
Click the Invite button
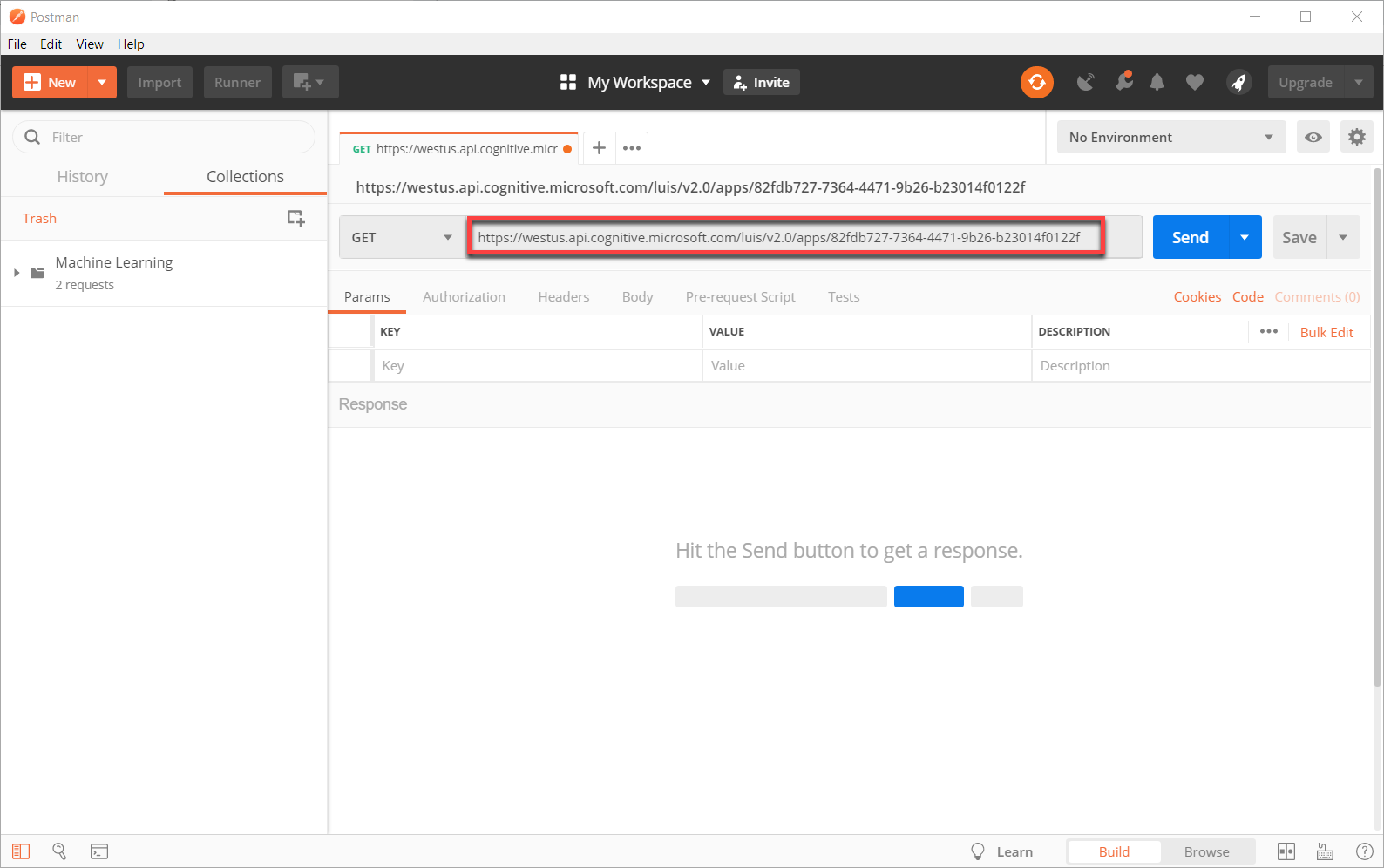click(762, 82)
